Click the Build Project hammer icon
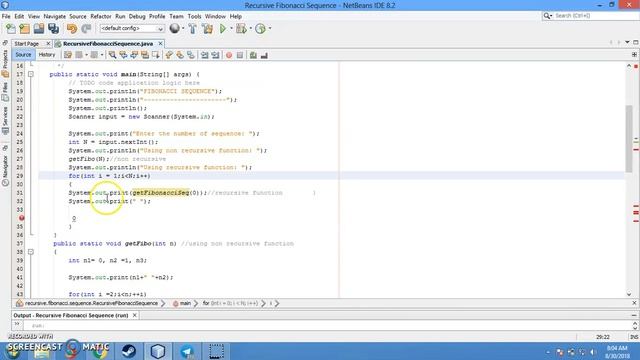 pyautogui.click(x=193, y=29)
